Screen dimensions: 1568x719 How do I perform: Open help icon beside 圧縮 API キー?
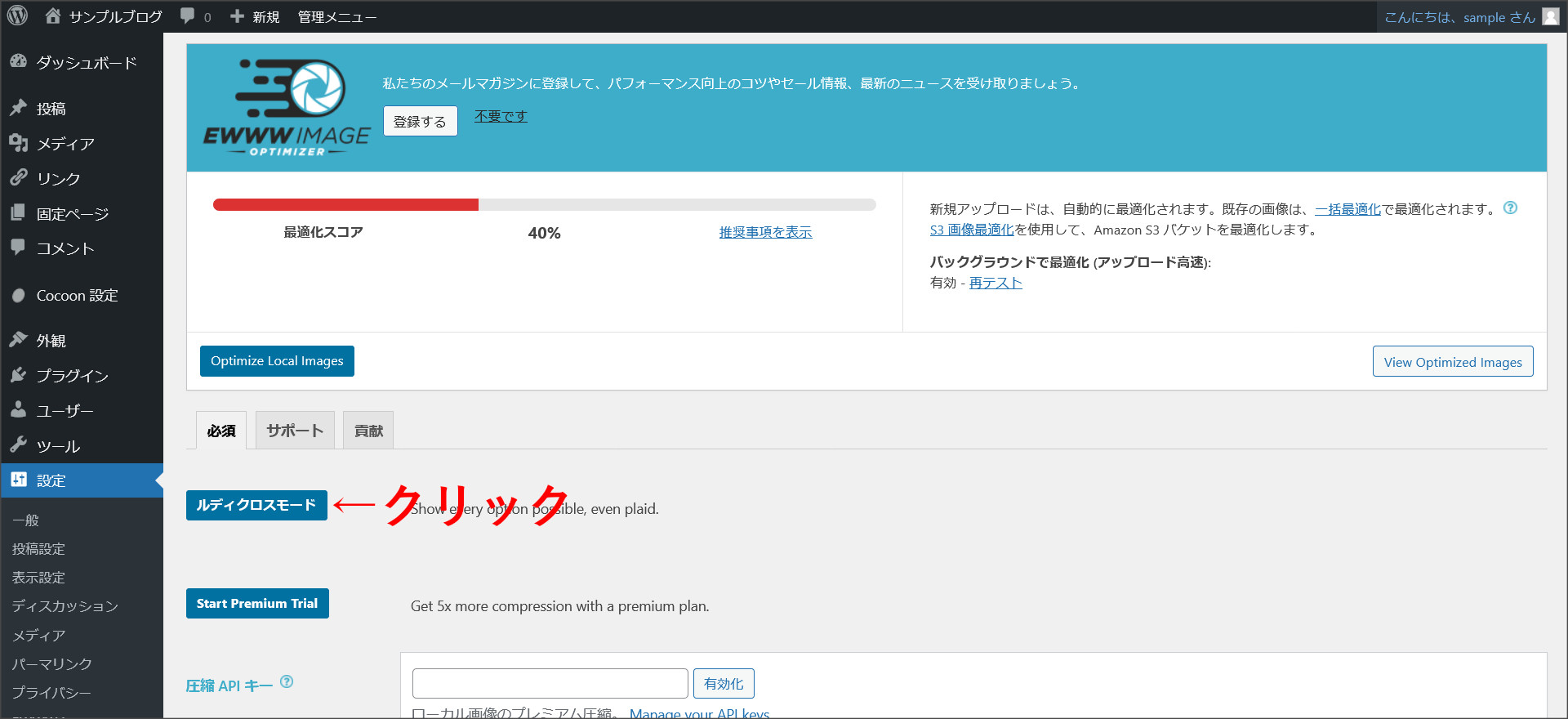pos(287,681)
